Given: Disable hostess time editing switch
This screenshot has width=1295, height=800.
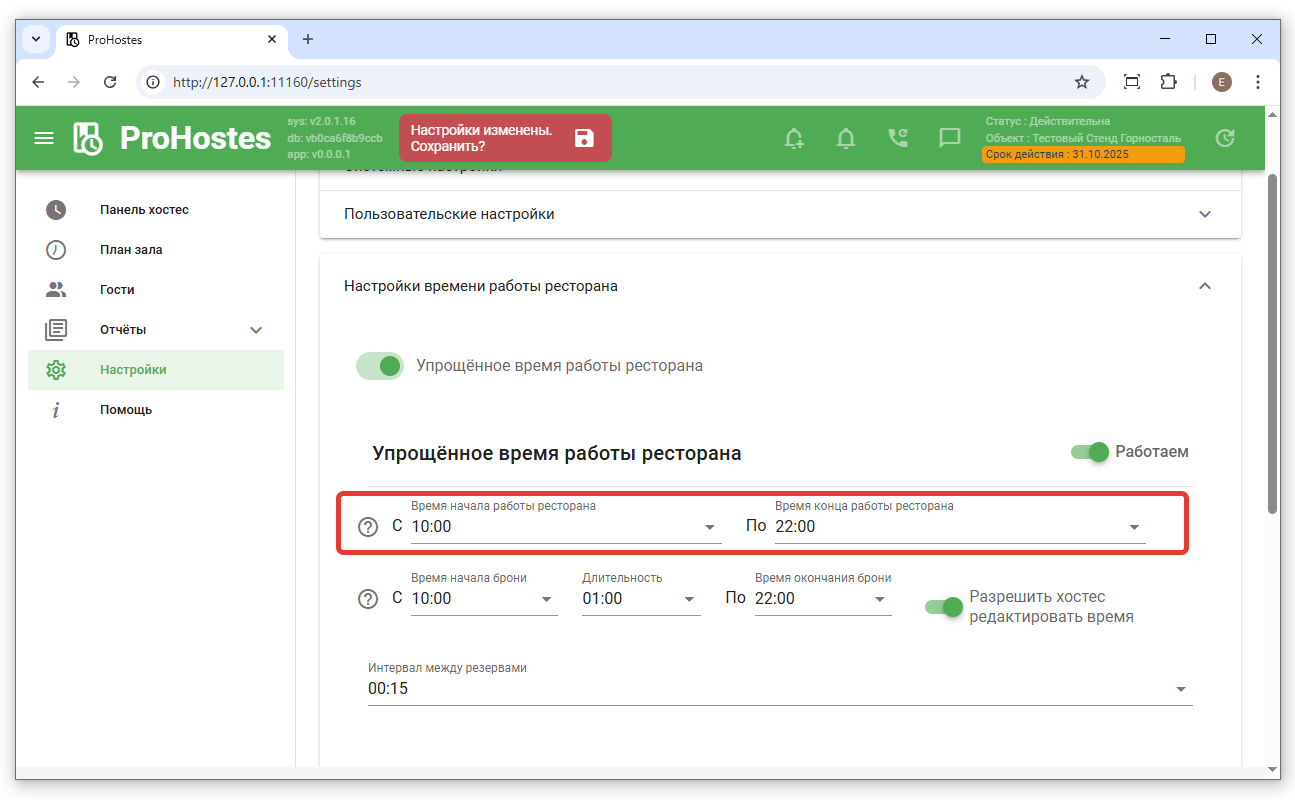Looking at the screenshot, I should [x=943, y=606].
